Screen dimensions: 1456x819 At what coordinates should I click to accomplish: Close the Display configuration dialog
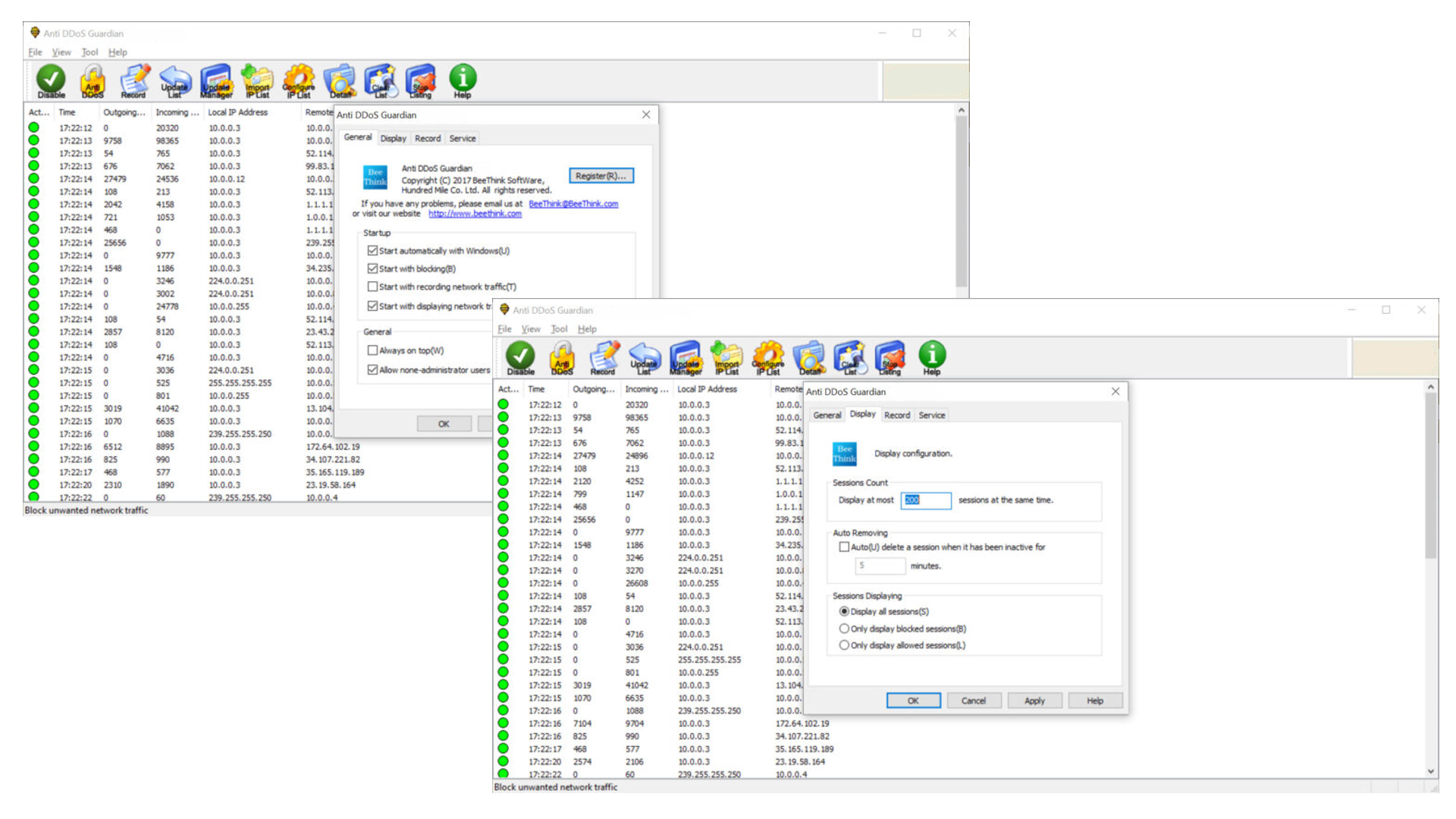point(1116,392)
